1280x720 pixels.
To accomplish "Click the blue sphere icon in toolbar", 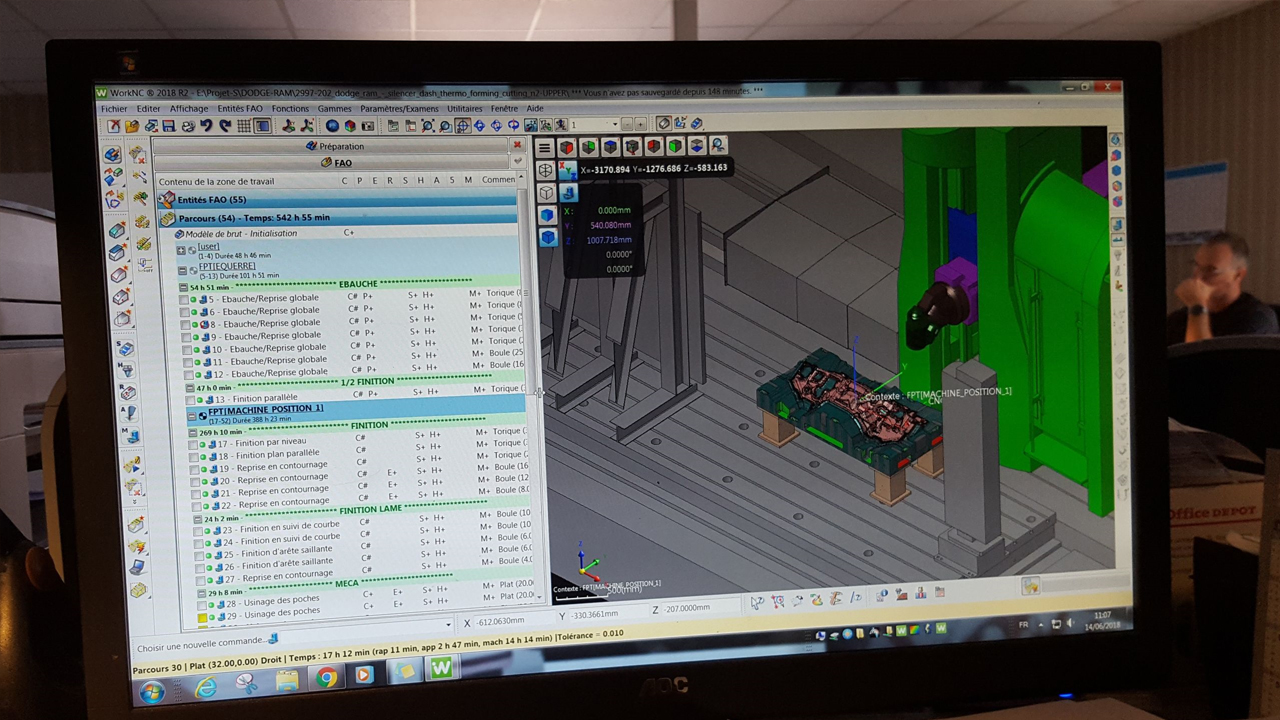I will click(x=331, y=126).
